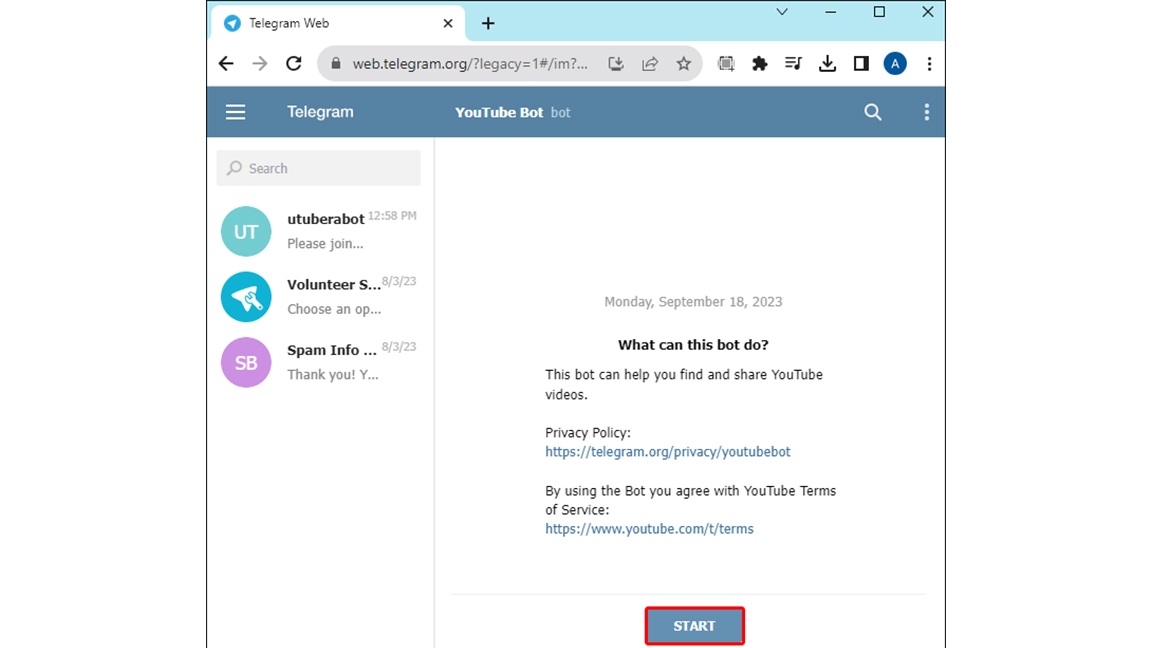
Task: Open the Telegram hamburger menu
Action: pos(235,112)
